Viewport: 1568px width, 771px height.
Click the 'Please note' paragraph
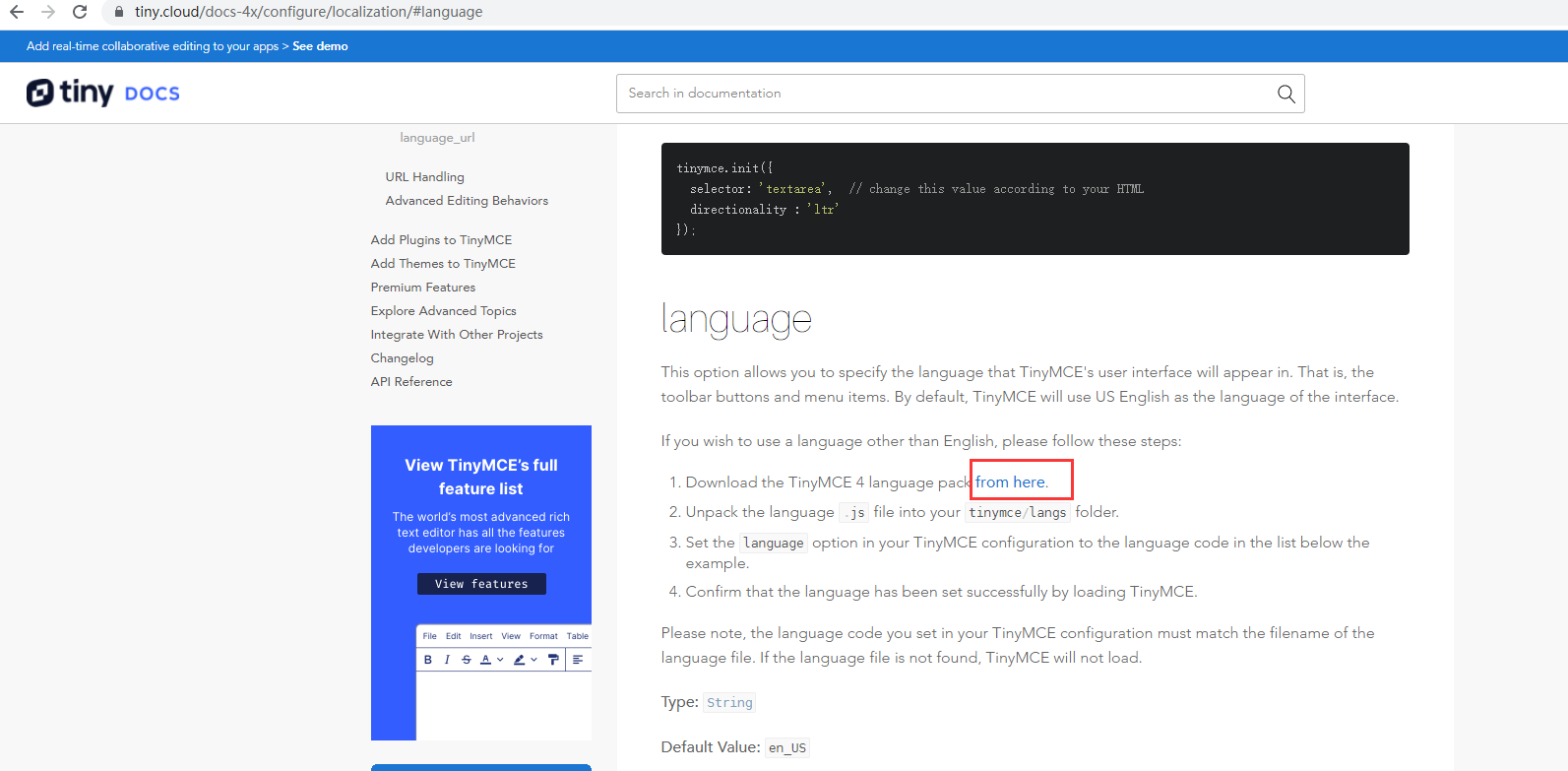tap(1018, 645)
